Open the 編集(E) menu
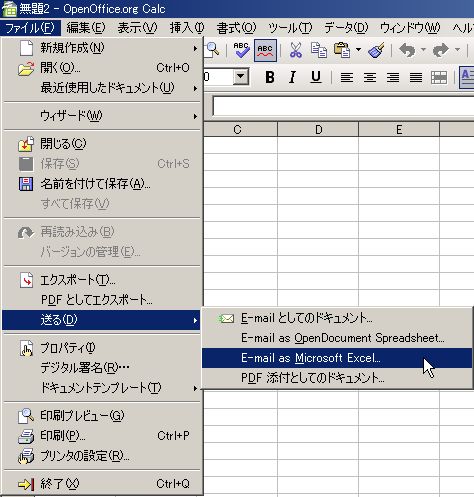The height and width of the screenshot is (497, 474). tap(86, 28)
